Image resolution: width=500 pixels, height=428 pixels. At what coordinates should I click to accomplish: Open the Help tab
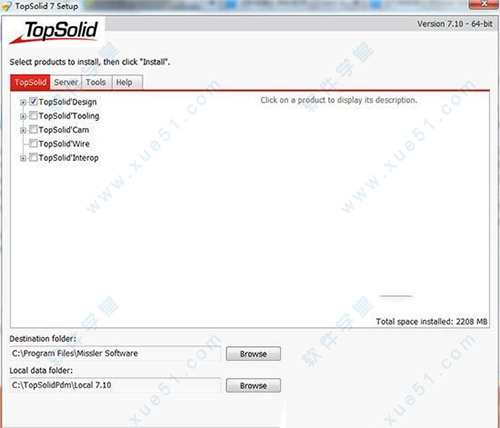point(127,82)
